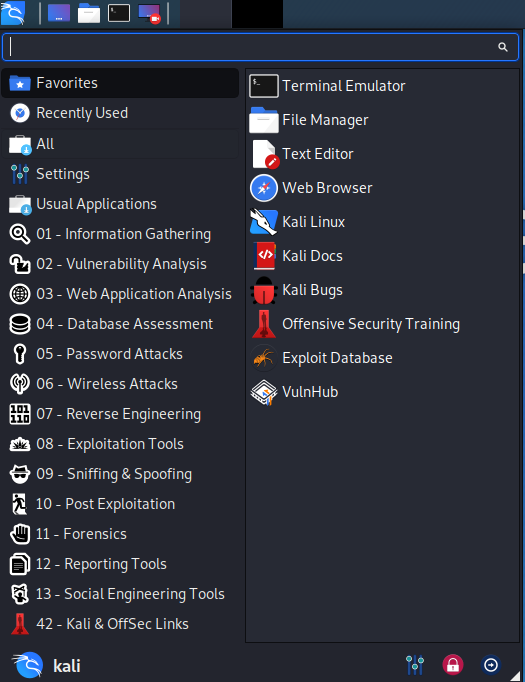Screen dimensions: 525x682
Task: Open 42 - Kali & OffSec Links category
Action: pyautogui.click(x=120, y=624)
